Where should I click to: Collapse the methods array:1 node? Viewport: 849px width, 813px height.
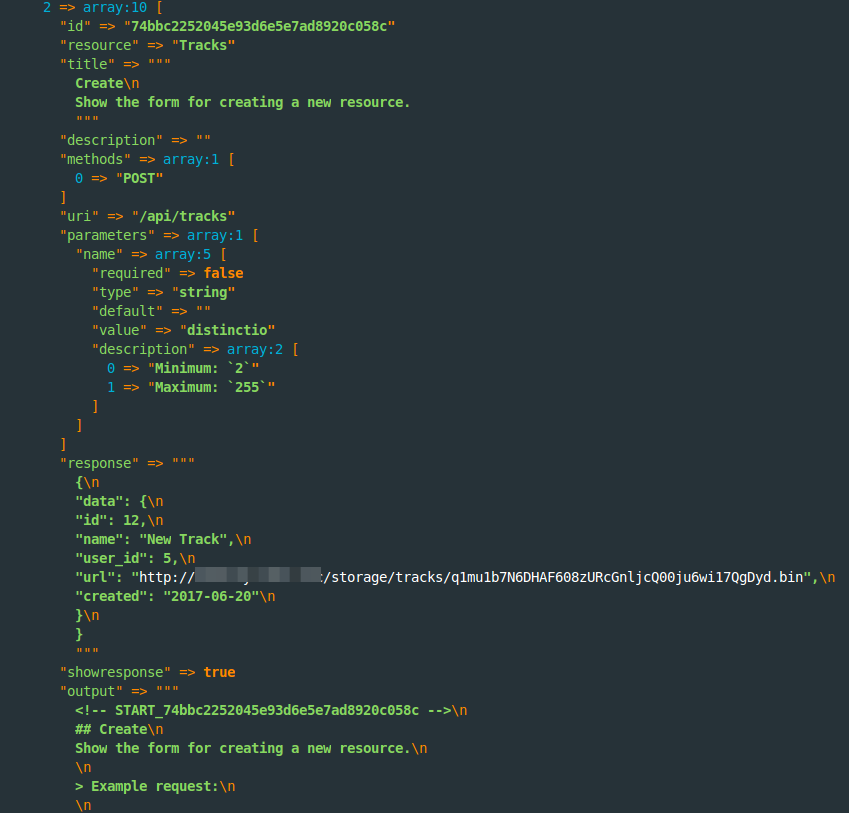(191, 159)
